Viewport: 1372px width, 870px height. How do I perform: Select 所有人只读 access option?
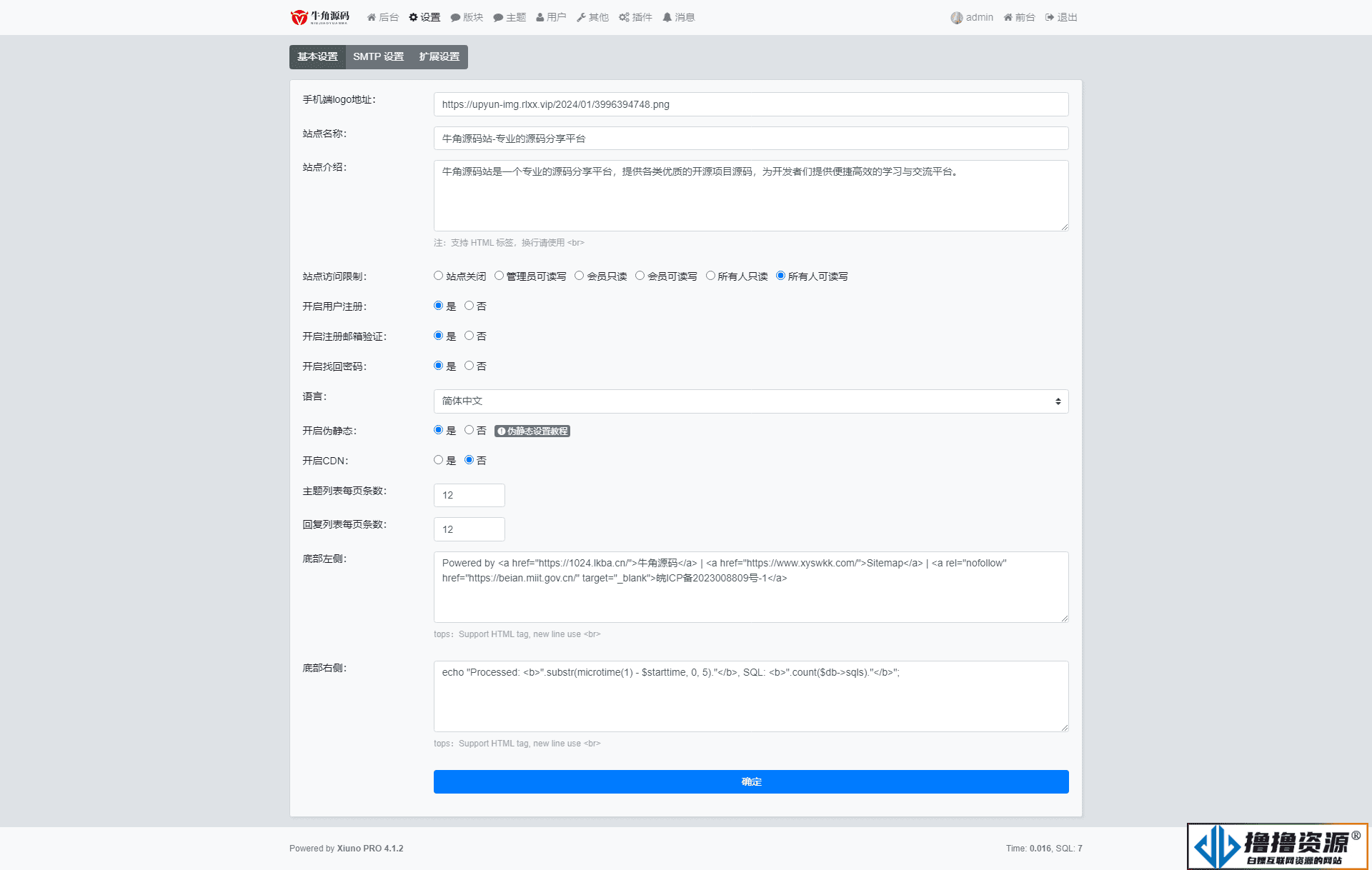coord(710,276)
